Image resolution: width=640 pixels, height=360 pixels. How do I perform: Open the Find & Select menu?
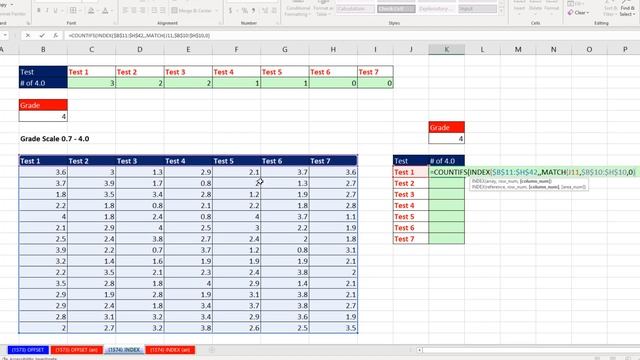627,10
